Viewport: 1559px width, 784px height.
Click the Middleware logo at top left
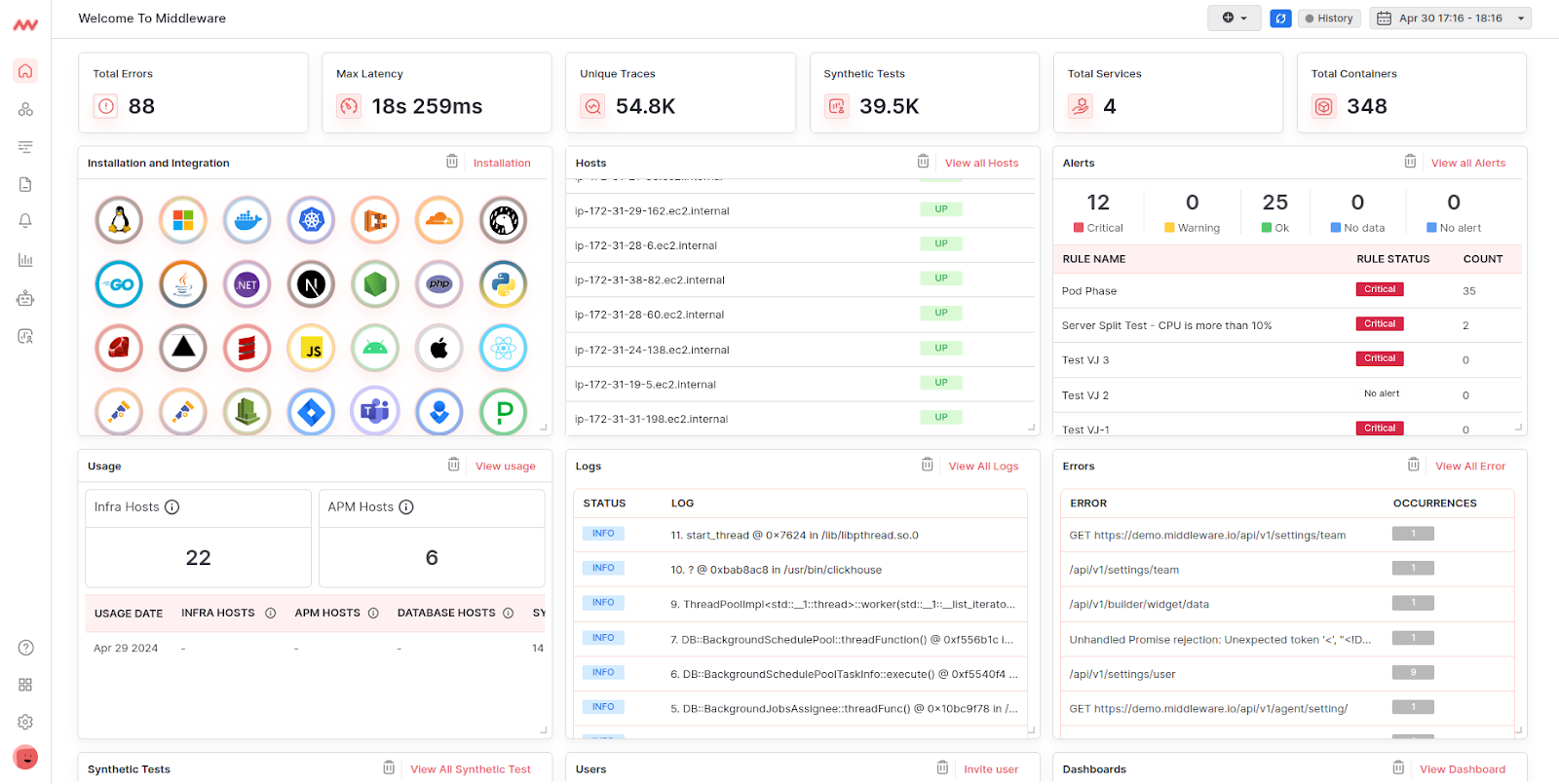point(25,25)
